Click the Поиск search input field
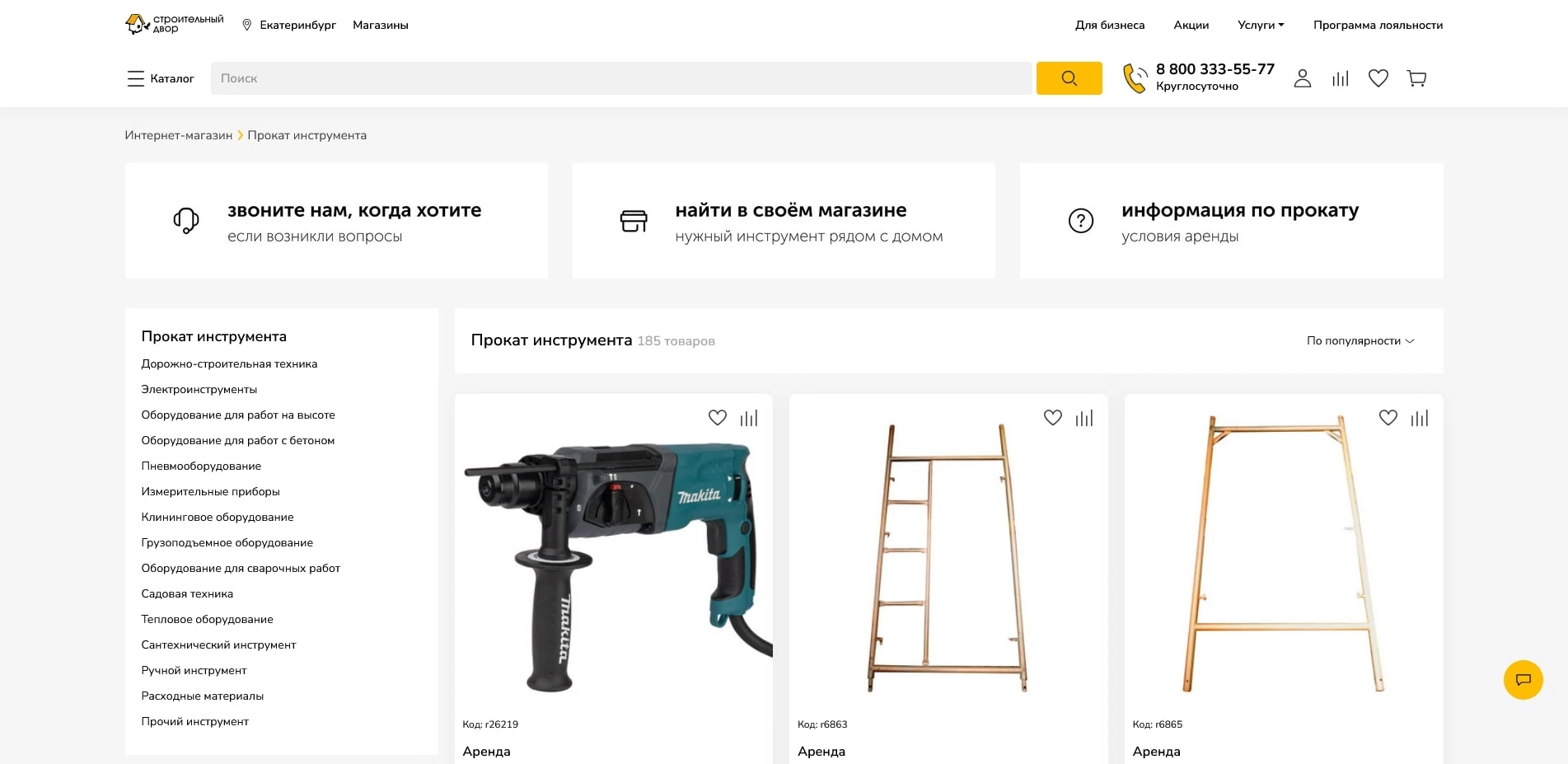The width and height of the screenshot is (1568, 764). [620, 78]
